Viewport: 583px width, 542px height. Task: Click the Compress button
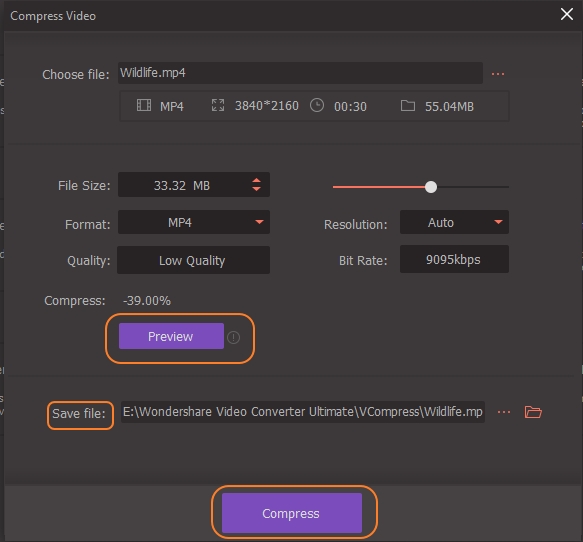click(x=292, y=513)
